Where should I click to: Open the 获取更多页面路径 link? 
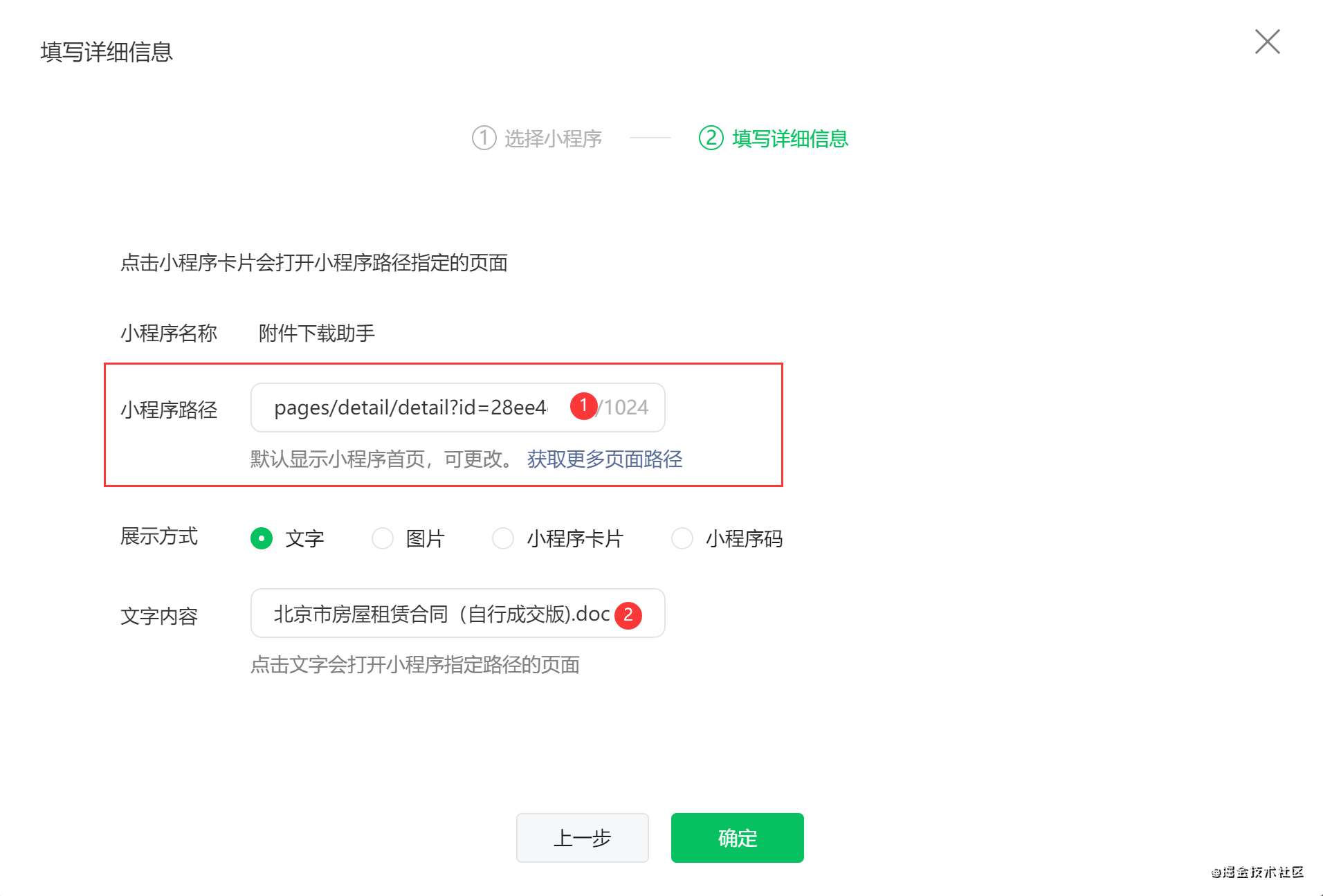[605, 459]
